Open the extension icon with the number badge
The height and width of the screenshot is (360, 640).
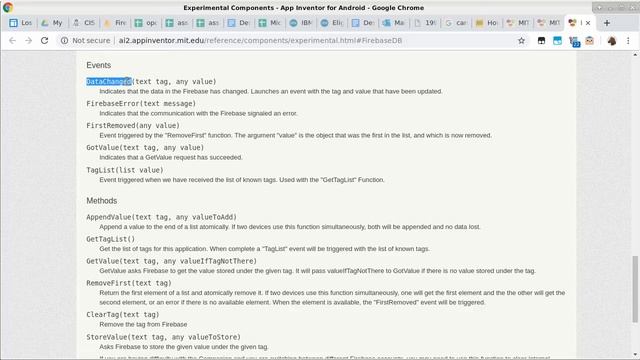tap(574, 41)
